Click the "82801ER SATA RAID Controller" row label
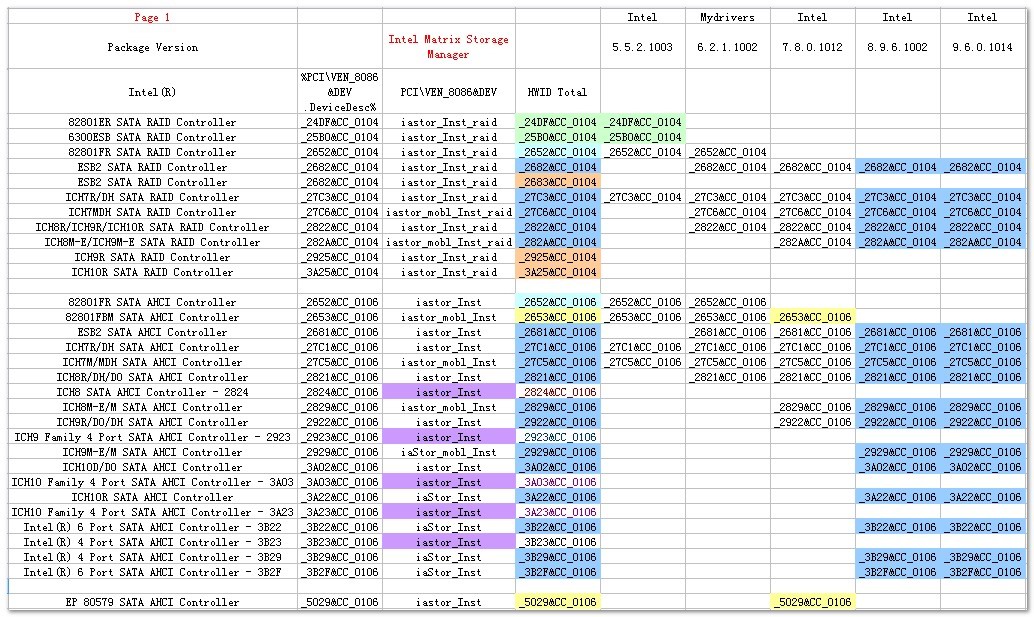 153,122
